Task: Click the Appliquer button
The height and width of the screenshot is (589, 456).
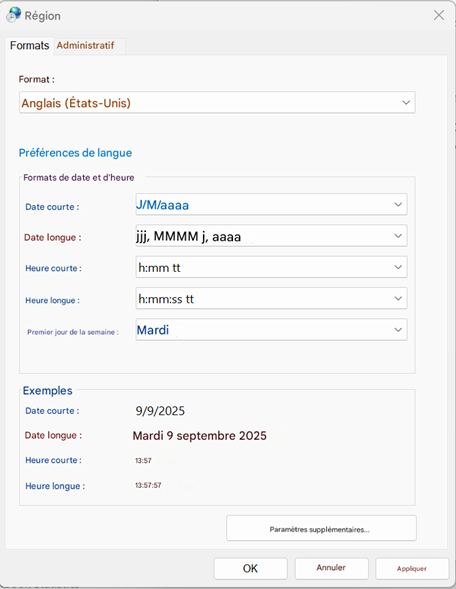Action: click(x=412, y=568)
